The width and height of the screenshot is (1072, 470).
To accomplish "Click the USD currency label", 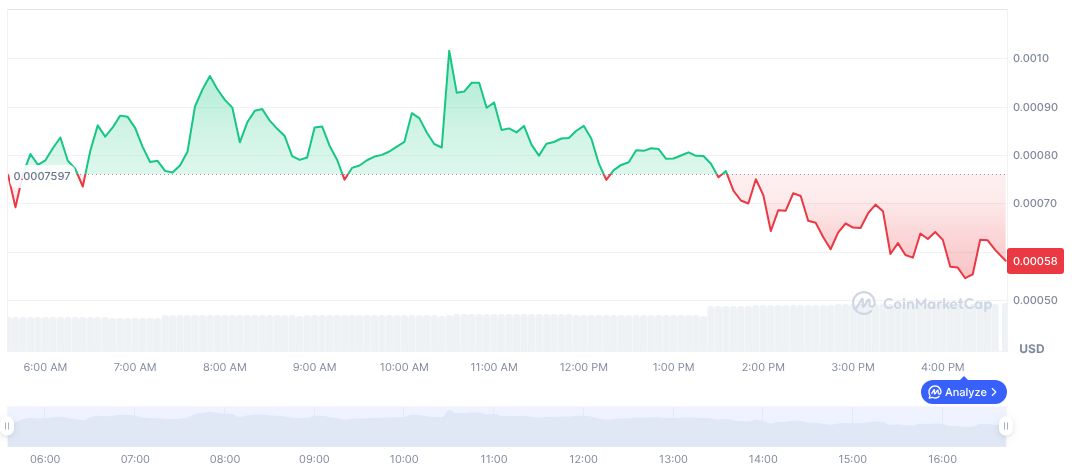I will pos(1031,349).
